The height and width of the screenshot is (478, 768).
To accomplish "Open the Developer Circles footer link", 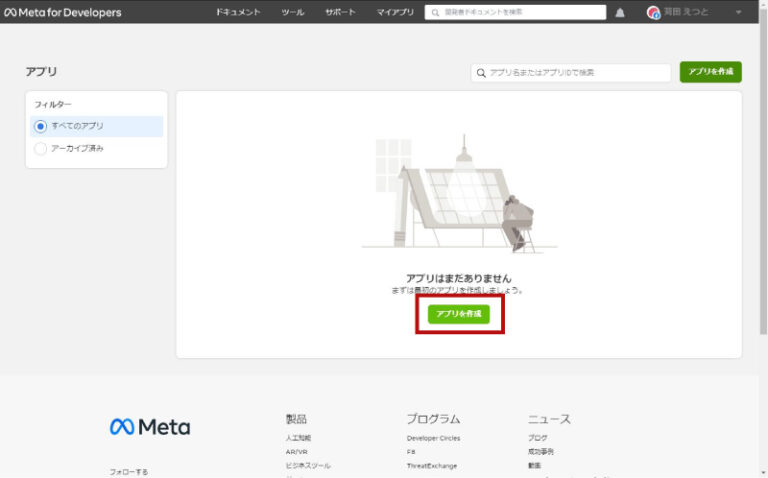I will [x=433, y=438].
